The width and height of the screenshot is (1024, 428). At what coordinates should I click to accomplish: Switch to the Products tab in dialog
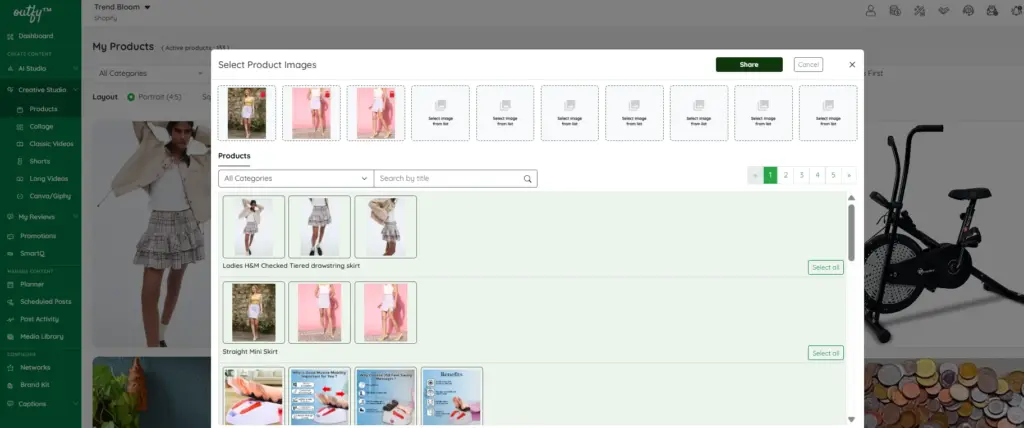234,156
